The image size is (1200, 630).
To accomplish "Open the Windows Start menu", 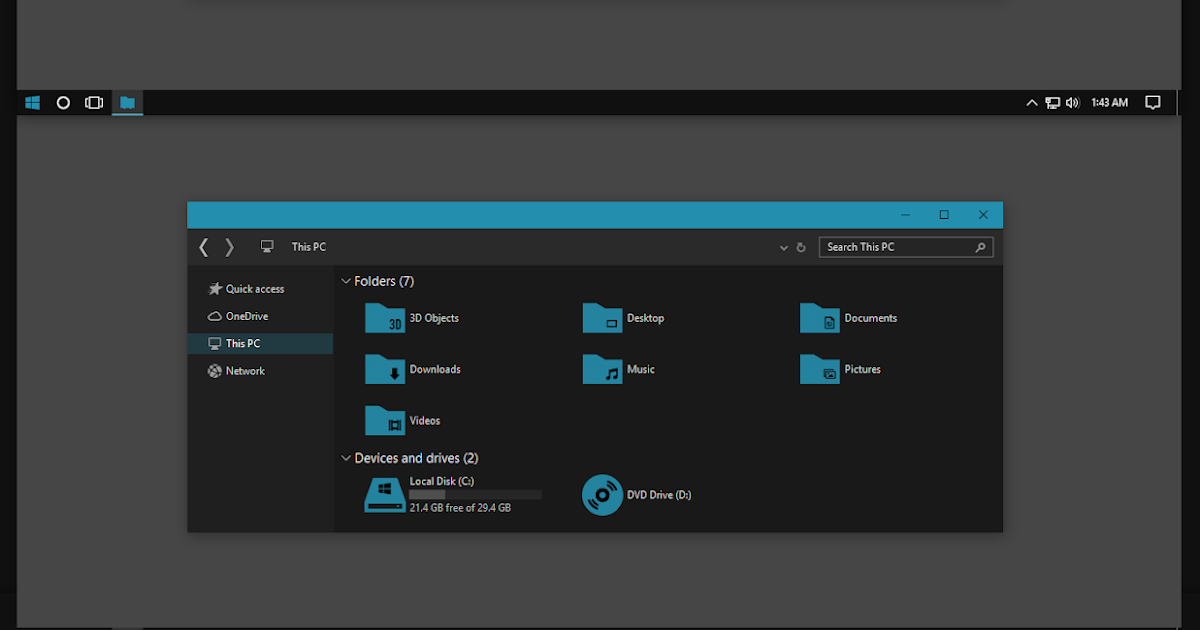I will point(32,102).
